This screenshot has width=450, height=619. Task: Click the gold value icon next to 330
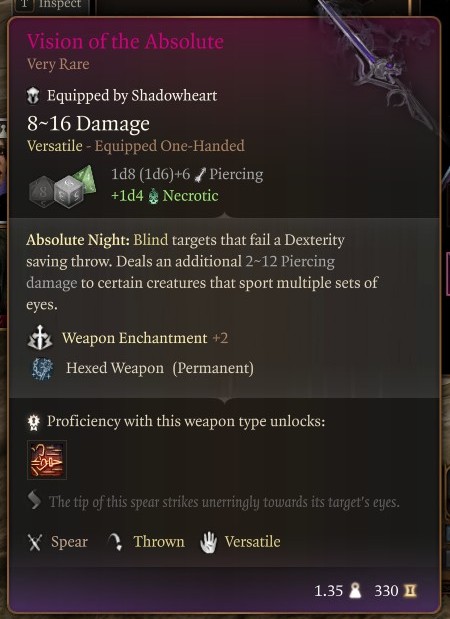click(410, 591)
